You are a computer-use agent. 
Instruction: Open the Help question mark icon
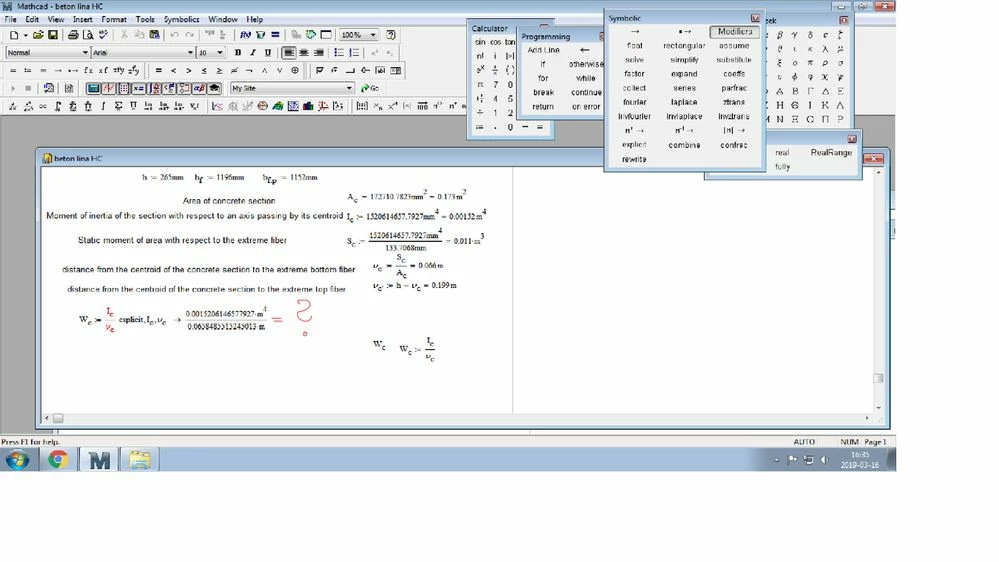391,35
